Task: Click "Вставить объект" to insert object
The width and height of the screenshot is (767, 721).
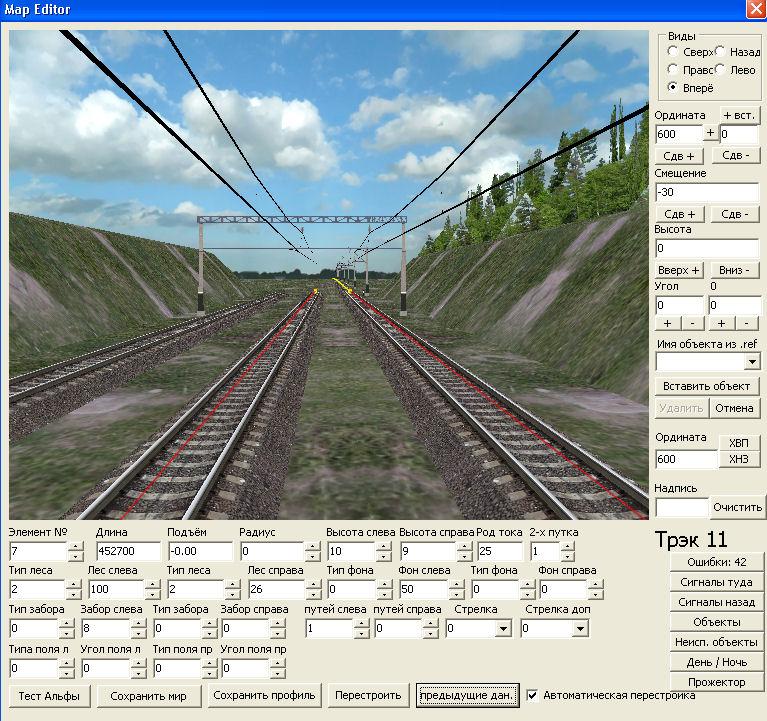Action: click(707, 386)
